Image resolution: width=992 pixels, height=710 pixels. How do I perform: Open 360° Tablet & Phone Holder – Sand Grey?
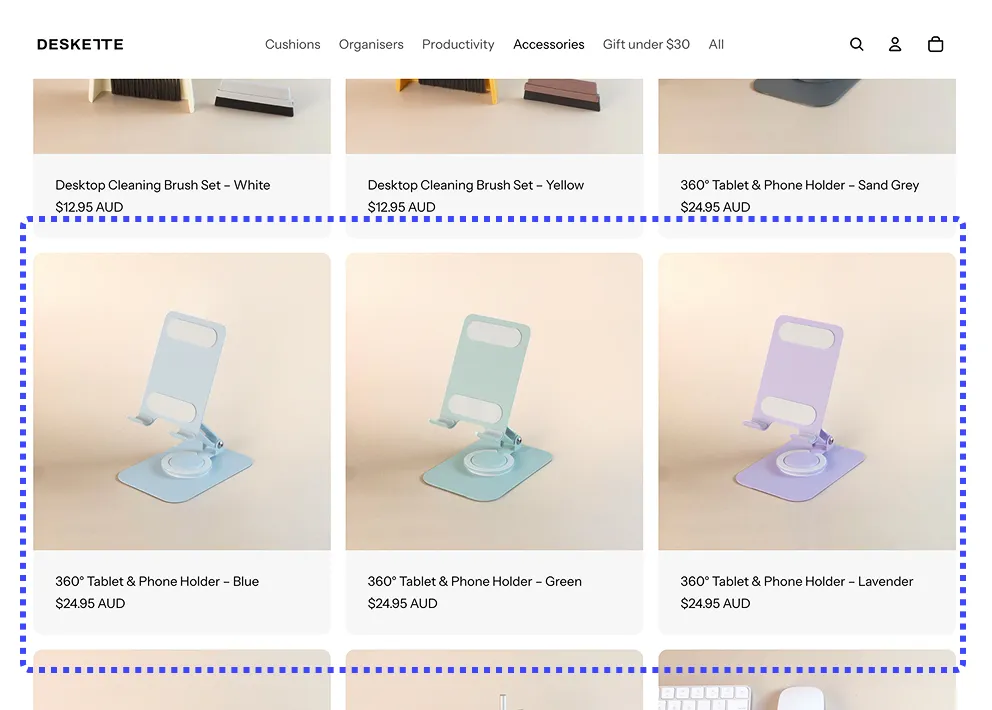(800, 185)
